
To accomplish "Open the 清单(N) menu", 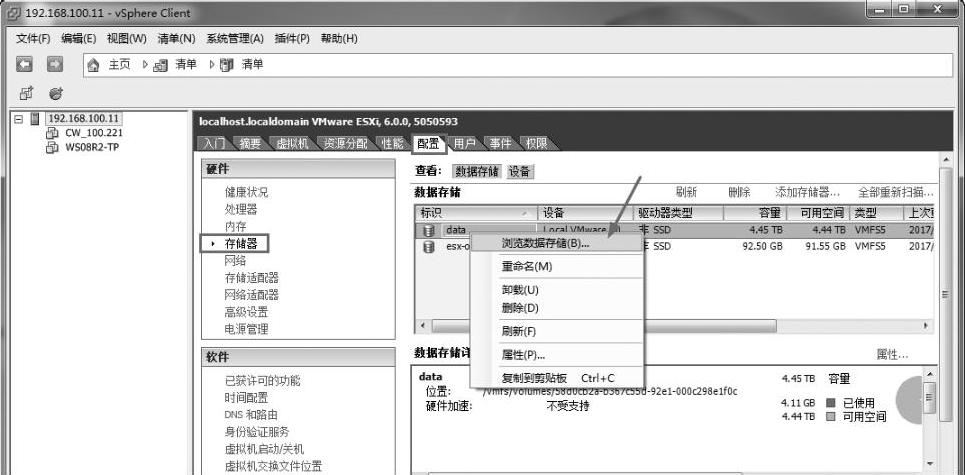I will pyautogui.click(x=177, y=38).
